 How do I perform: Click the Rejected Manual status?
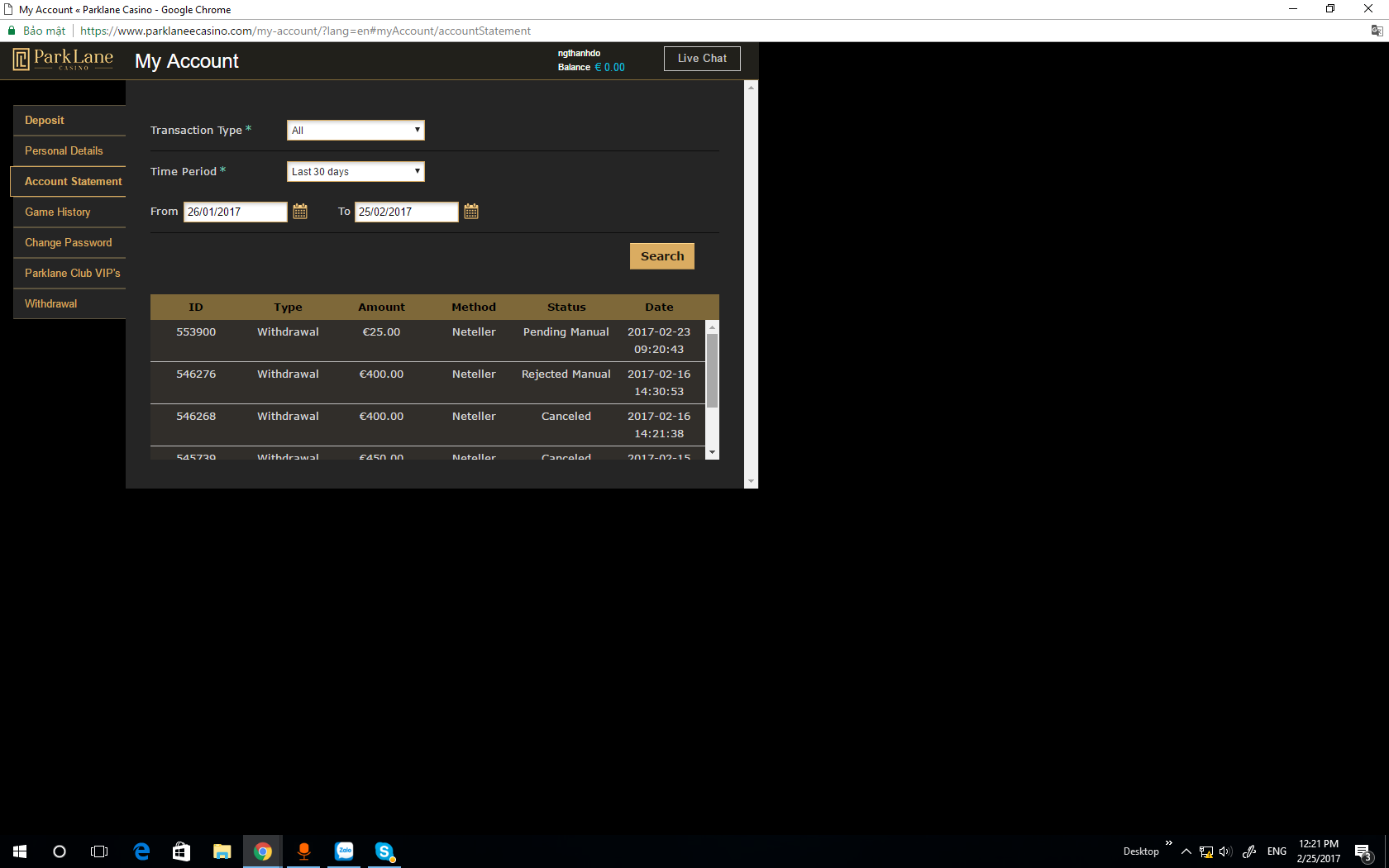point(566,374)
